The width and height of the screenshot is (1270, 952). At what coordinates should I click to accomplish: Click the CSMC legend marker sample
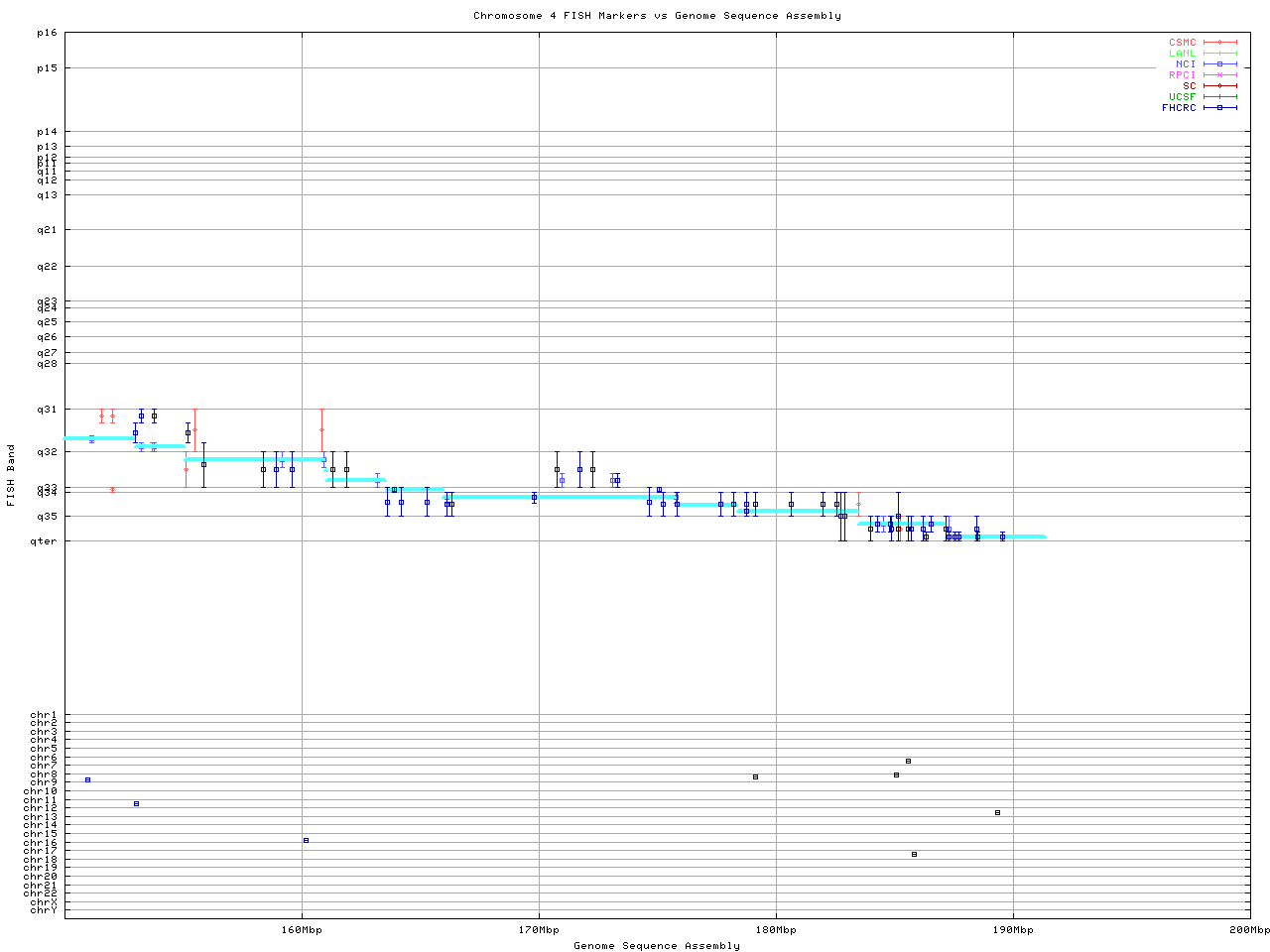1219,43
